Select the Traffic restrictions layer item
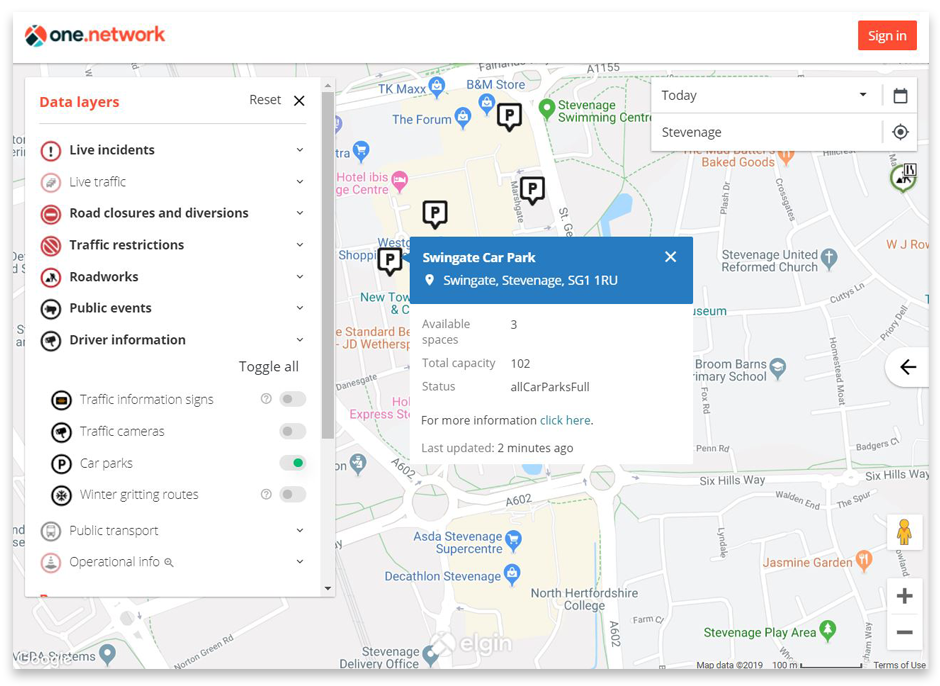The image size is (940, 686). click(126, 245)
